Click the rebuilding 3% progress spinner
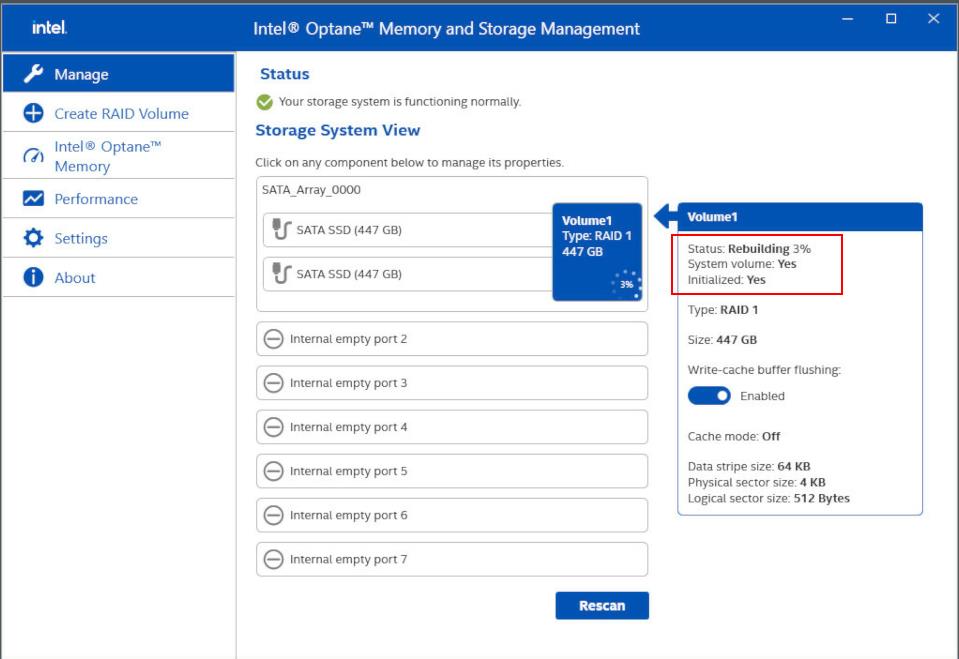Screen dimensions: 959x659 (626, 284)
